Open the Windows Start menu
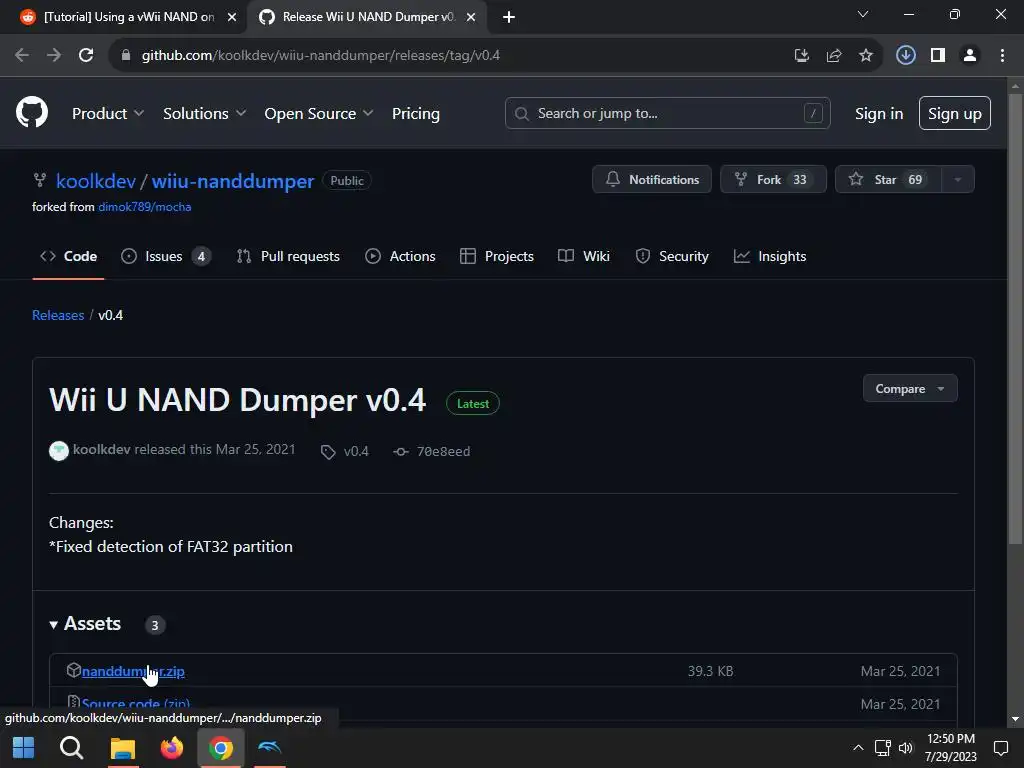Image resolution: width=1024 pixels, height=768 pixels. point(24,748)
